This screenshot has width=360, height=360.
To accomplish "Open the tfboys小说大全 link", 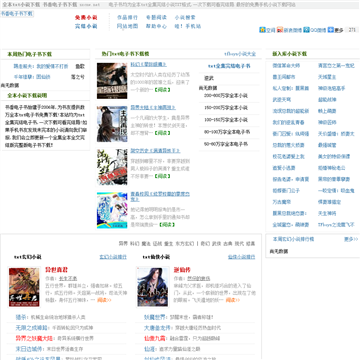I will pyautogui.click(x=240, y=54).
